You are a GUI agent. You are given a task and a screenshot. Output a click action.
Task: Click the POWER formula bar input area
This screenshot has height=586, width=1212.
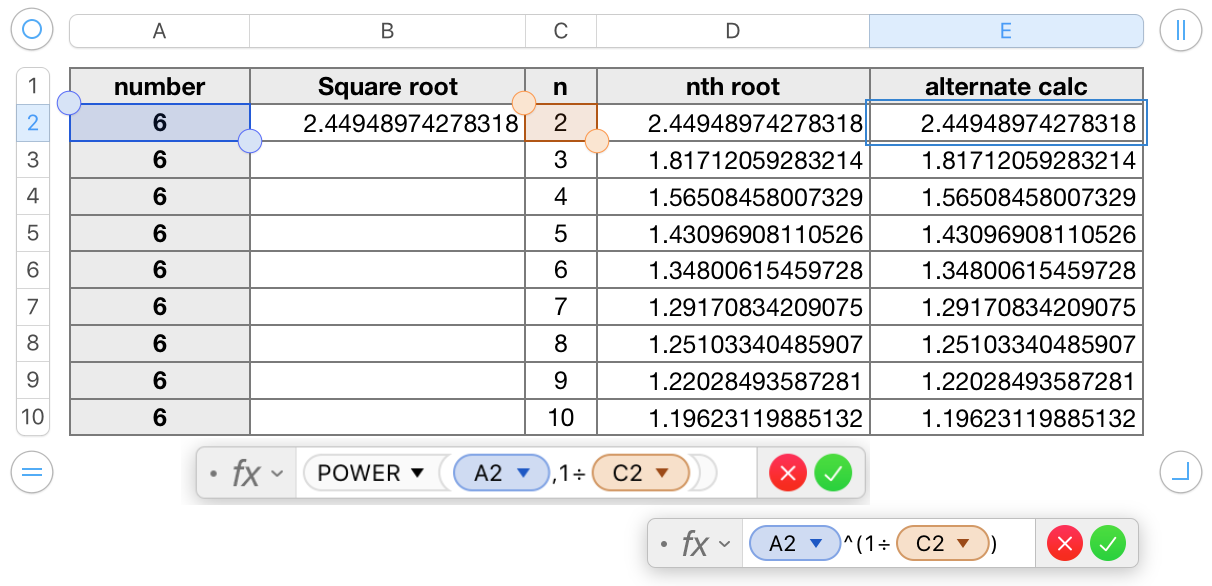[525, 473]
